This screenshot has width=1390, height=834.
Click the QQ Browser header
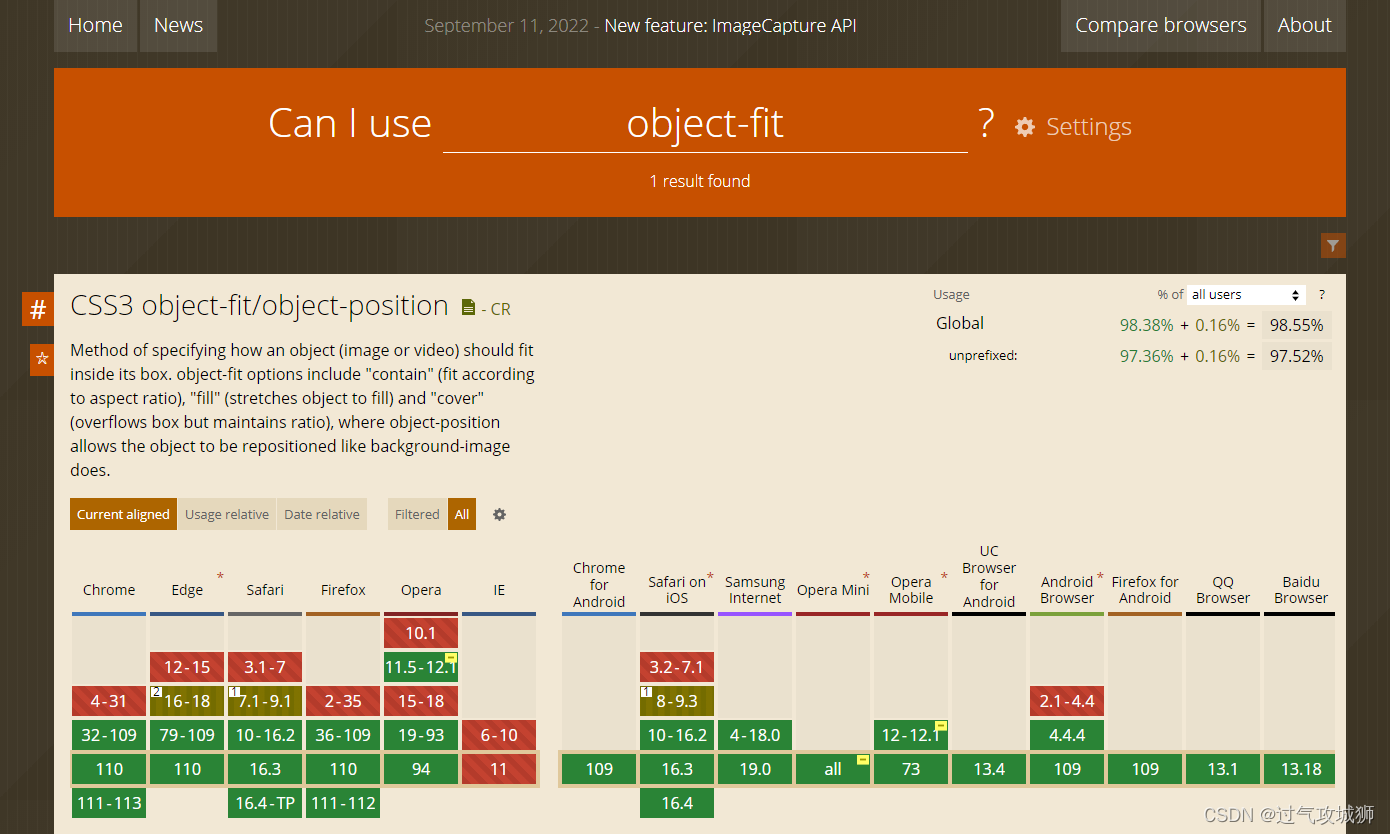click(x=1223, y=590)
